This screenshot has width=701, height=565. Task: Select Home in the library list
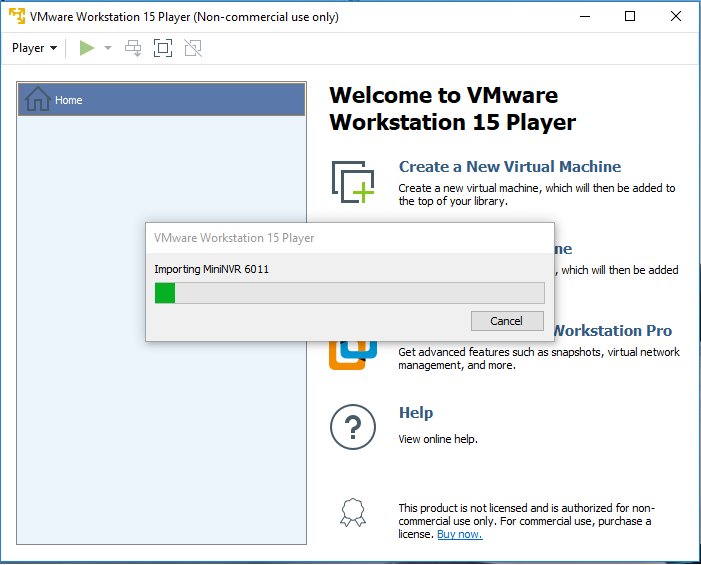[161, 100]
